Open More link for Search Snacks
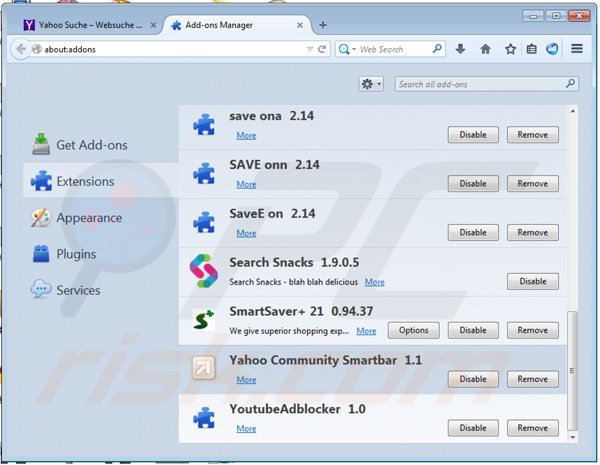This screenshot has height=465, width=600. (374, 282)
